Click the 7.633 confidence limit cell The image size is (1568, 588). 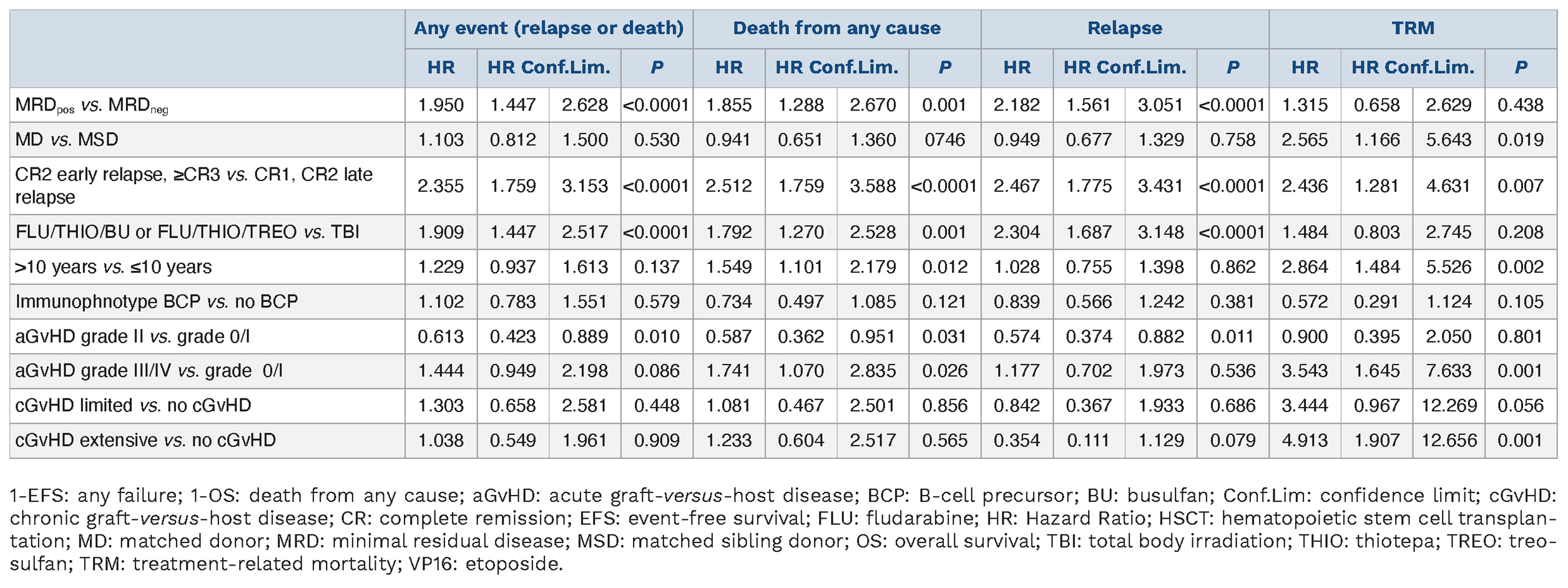point(1449,371)
